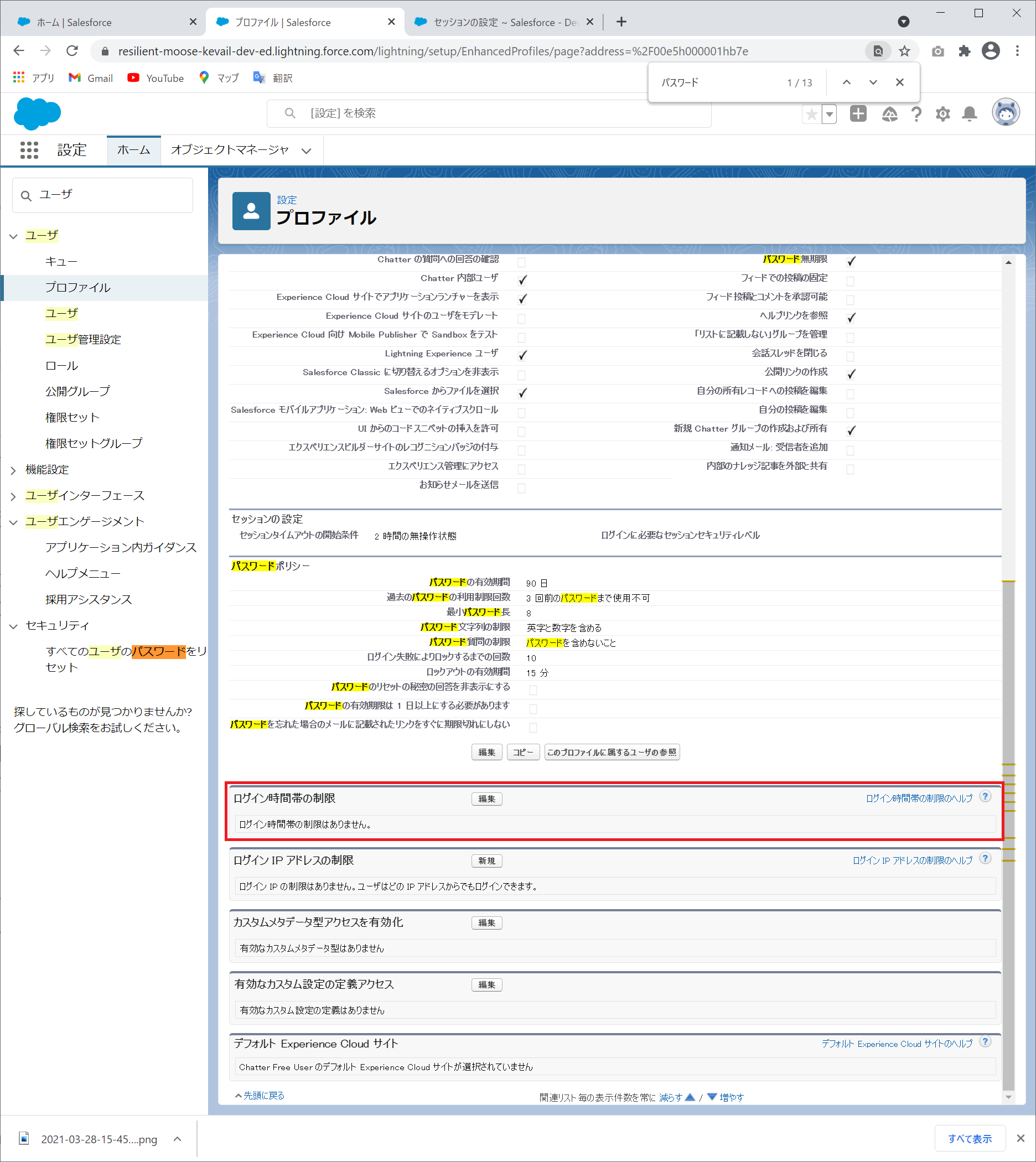
Task: Collapse the ユーザ section in sidebar
Action: 14,236
